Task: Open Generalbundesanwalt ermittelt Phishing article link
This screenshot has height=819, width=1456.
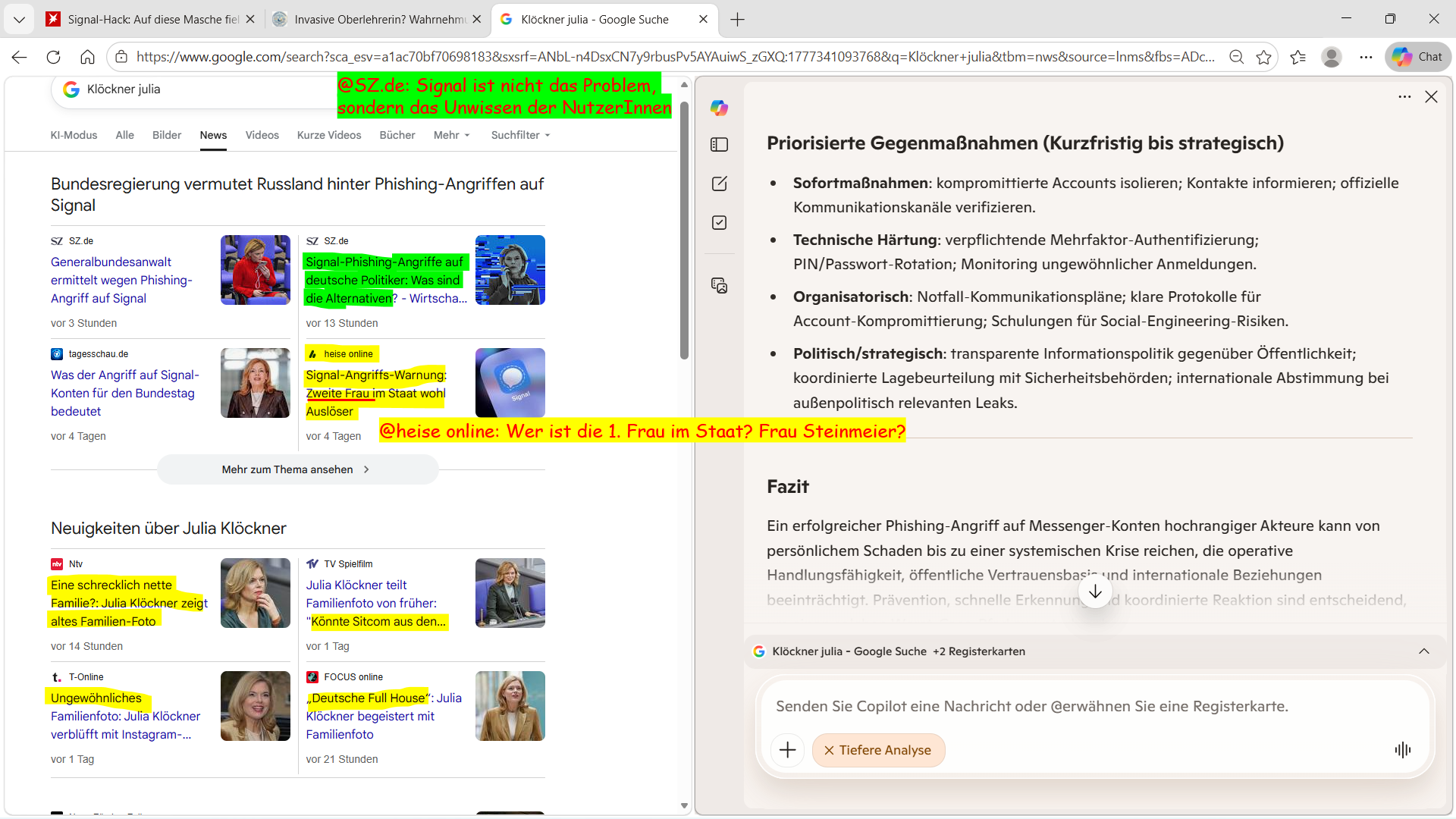Action: tap(121, 280)
